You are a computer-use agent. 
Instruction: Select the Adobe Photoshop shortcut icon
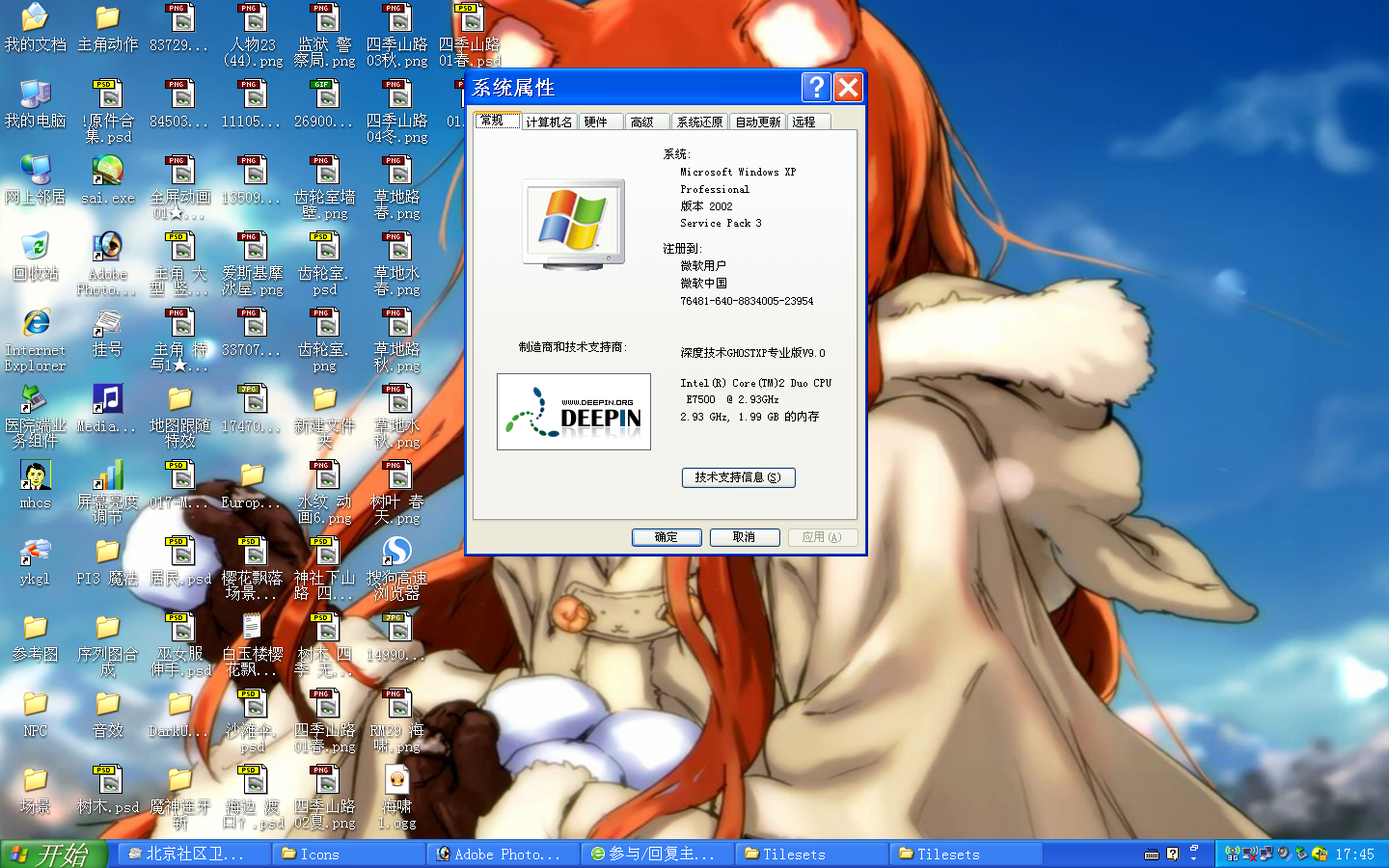tap(107, 263)
